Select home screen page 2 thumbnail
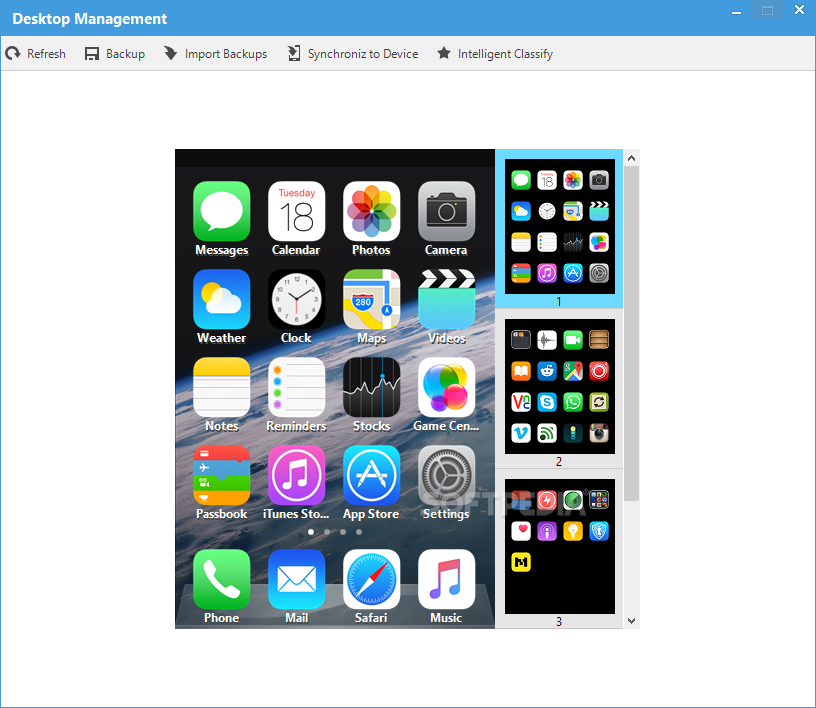The width and height of the screenshot is (816, 708). pos(559,386)
